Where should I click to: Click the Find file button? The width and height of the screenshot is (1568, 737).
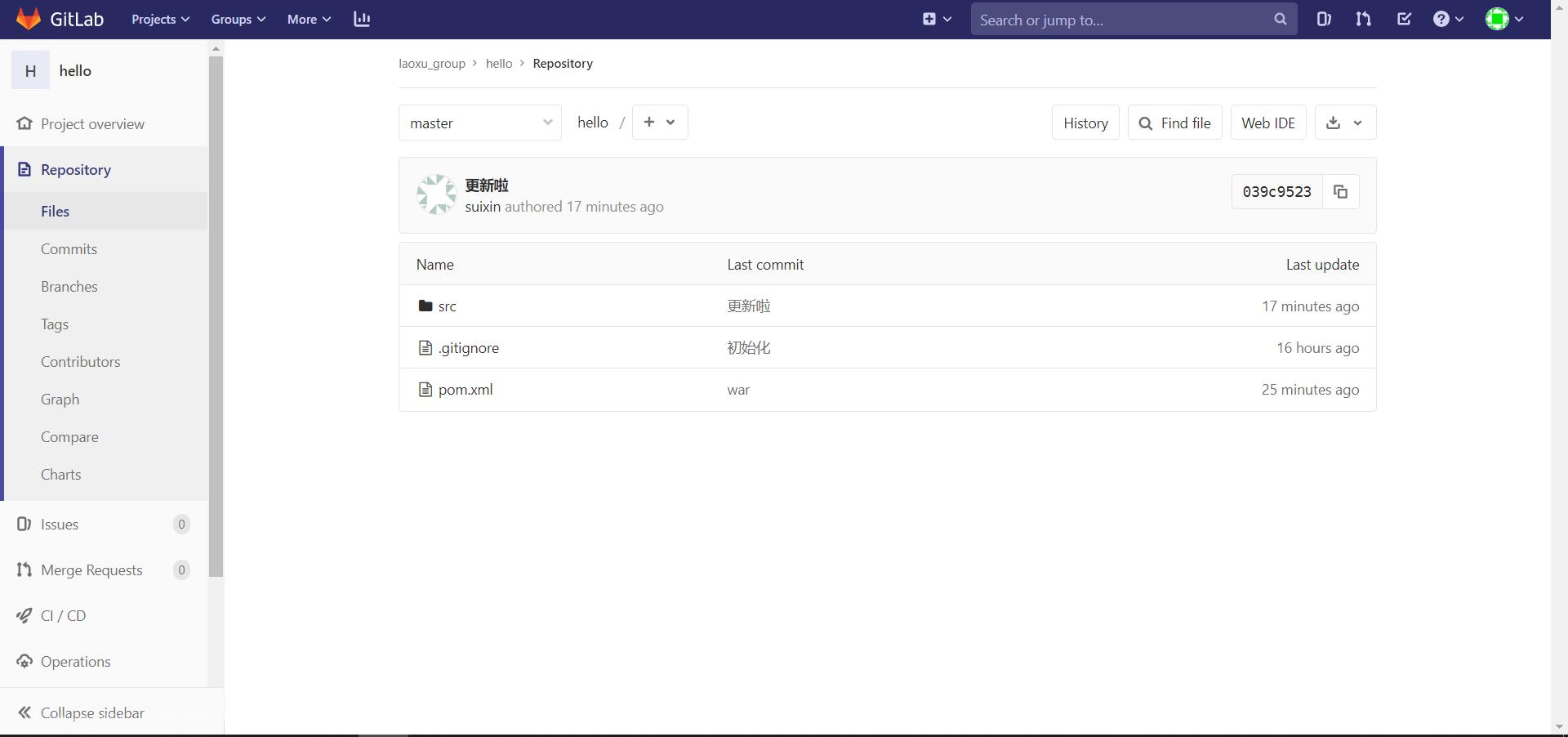pos(1174,123)
